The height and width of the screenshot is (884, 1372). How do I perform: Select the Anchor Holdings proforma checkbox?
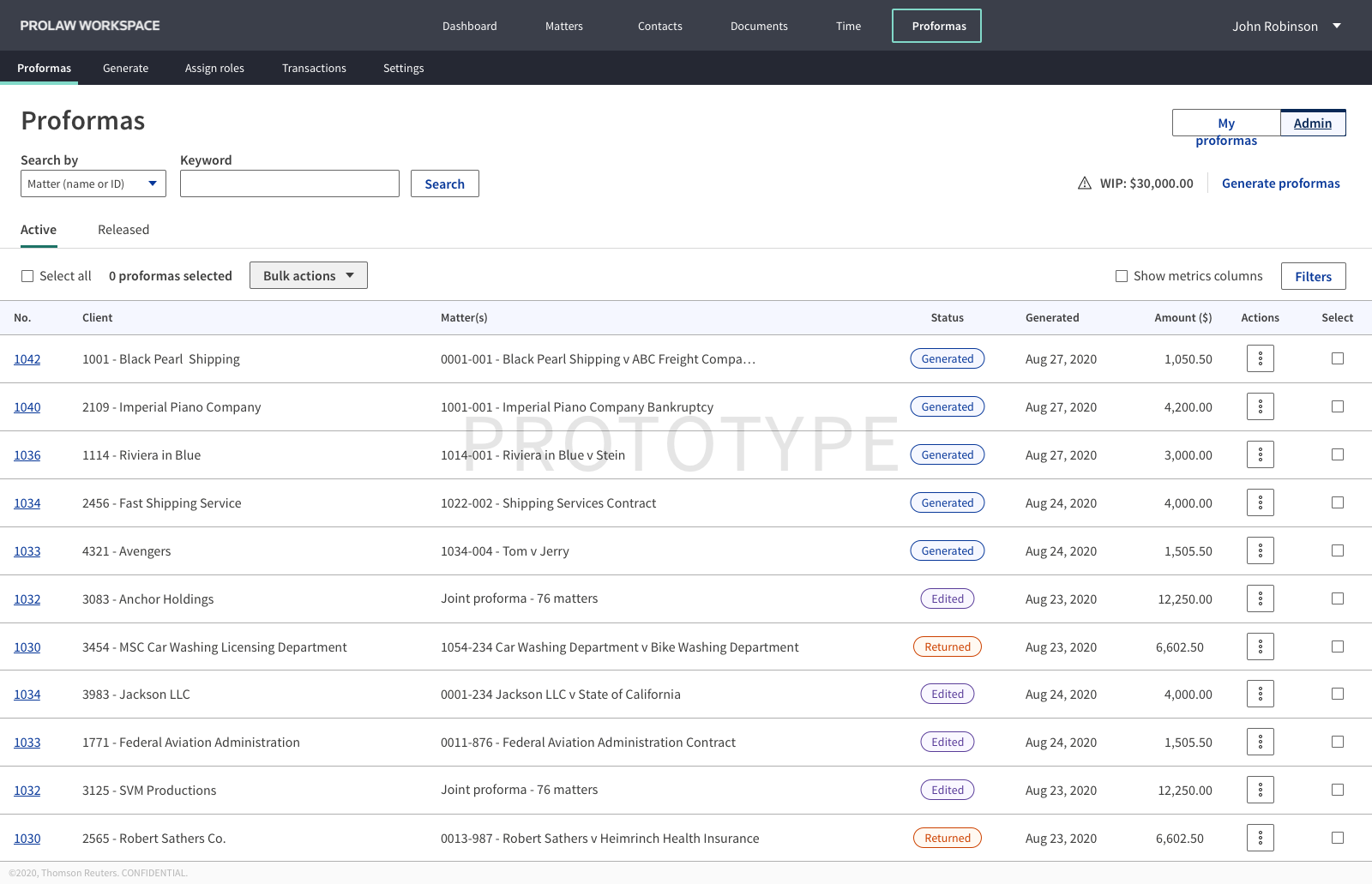[1338, 598]
